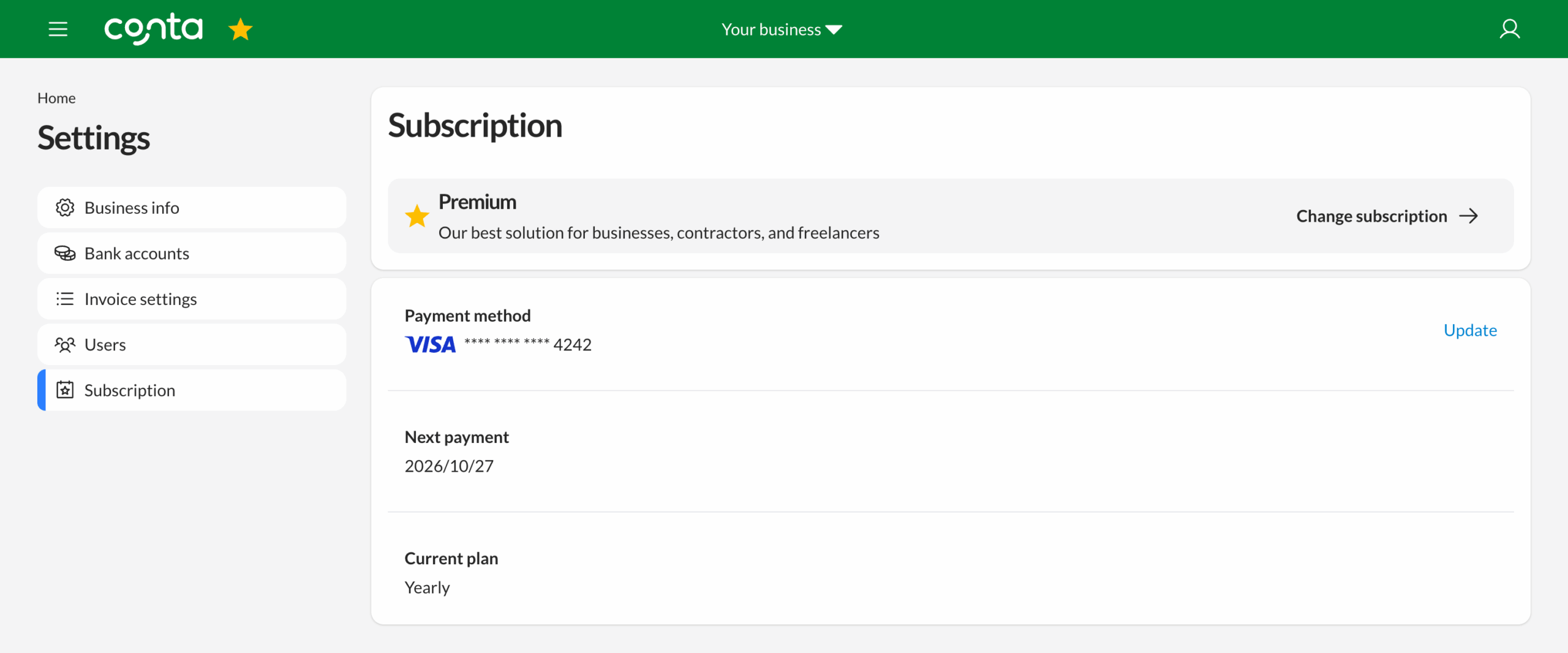Expand the Your business dropdown

click(771, 29)
